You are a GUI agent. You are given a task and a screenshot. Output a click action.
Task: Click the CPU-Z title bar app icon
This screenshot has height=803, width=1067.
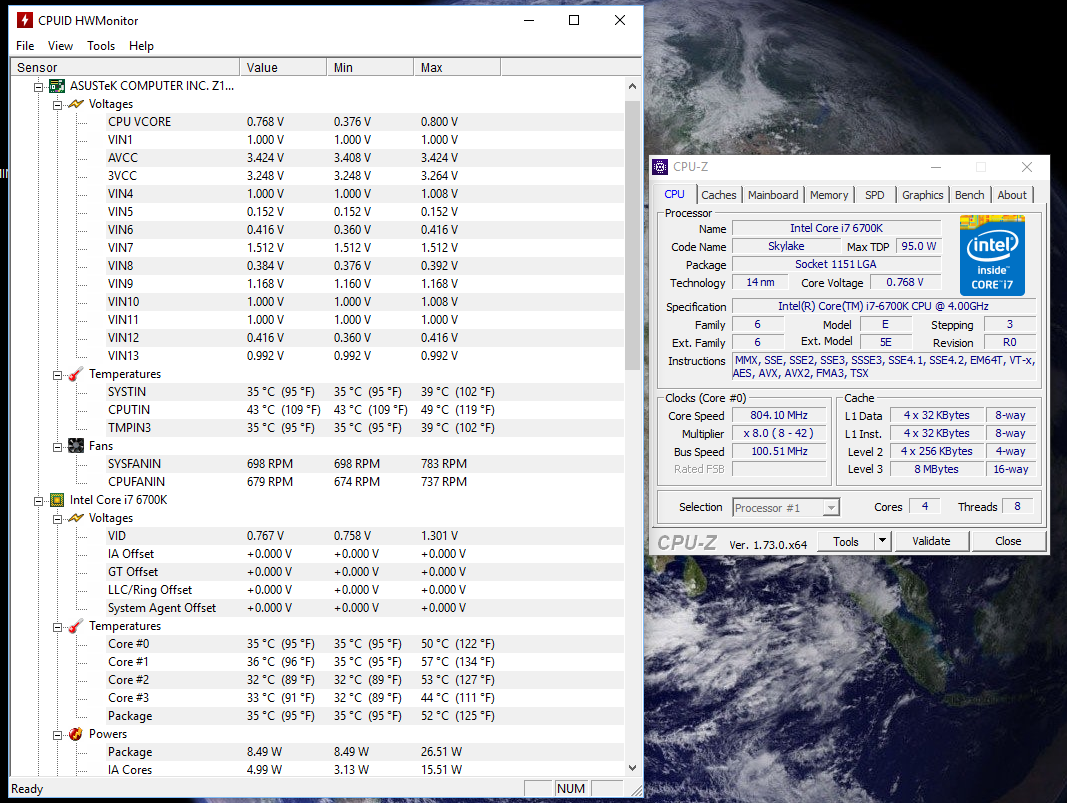(660, 167)
